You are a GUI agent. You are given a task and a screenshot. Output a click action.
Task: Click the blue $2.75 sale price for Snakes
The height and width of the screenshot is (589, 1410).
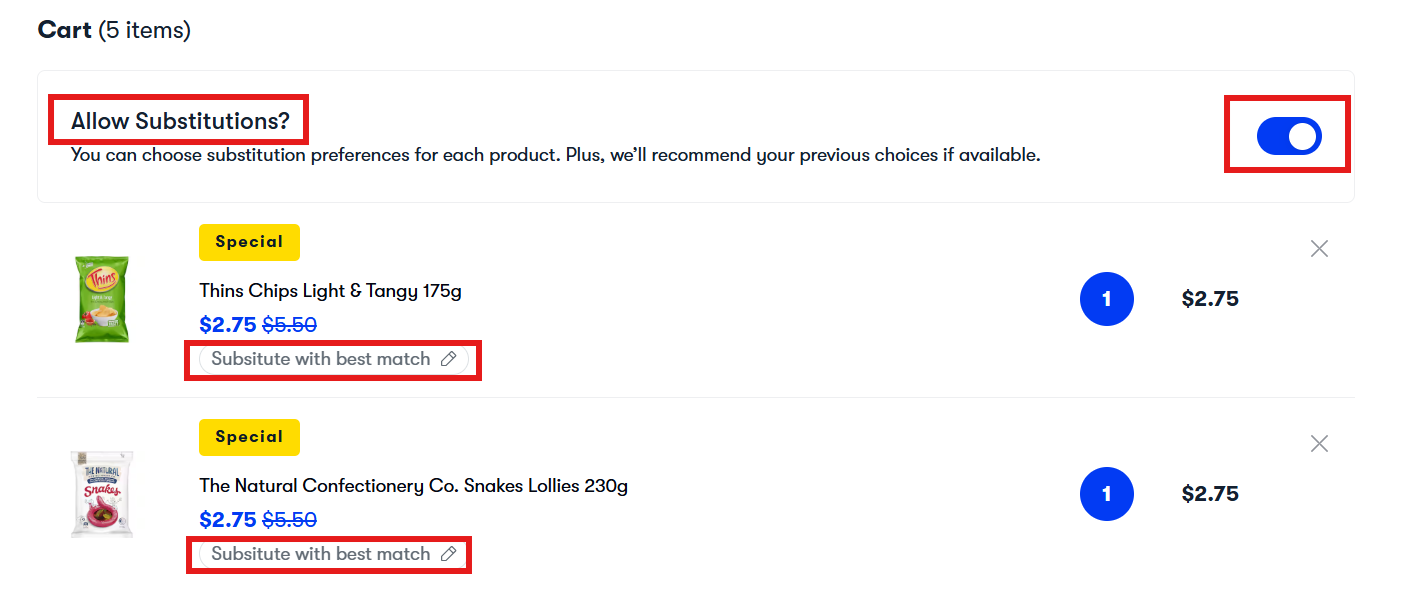pyautogui.click(x=228, y=520)
